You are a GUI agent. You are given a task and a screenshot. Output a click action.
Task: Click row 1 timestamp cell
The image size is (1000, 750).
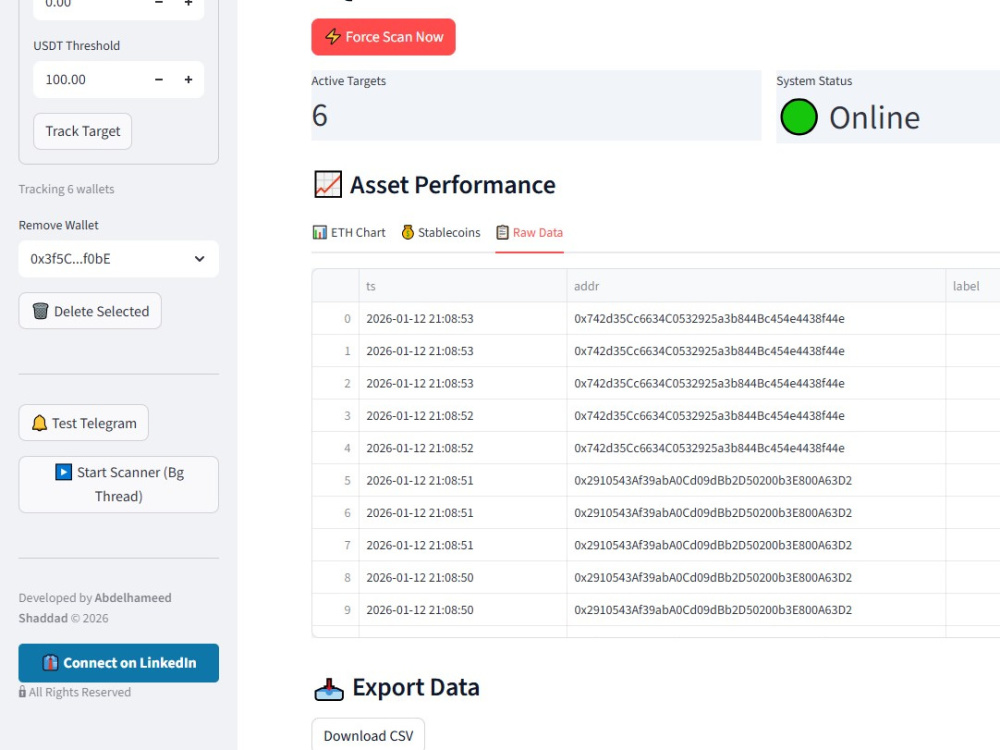pos(463,351)
